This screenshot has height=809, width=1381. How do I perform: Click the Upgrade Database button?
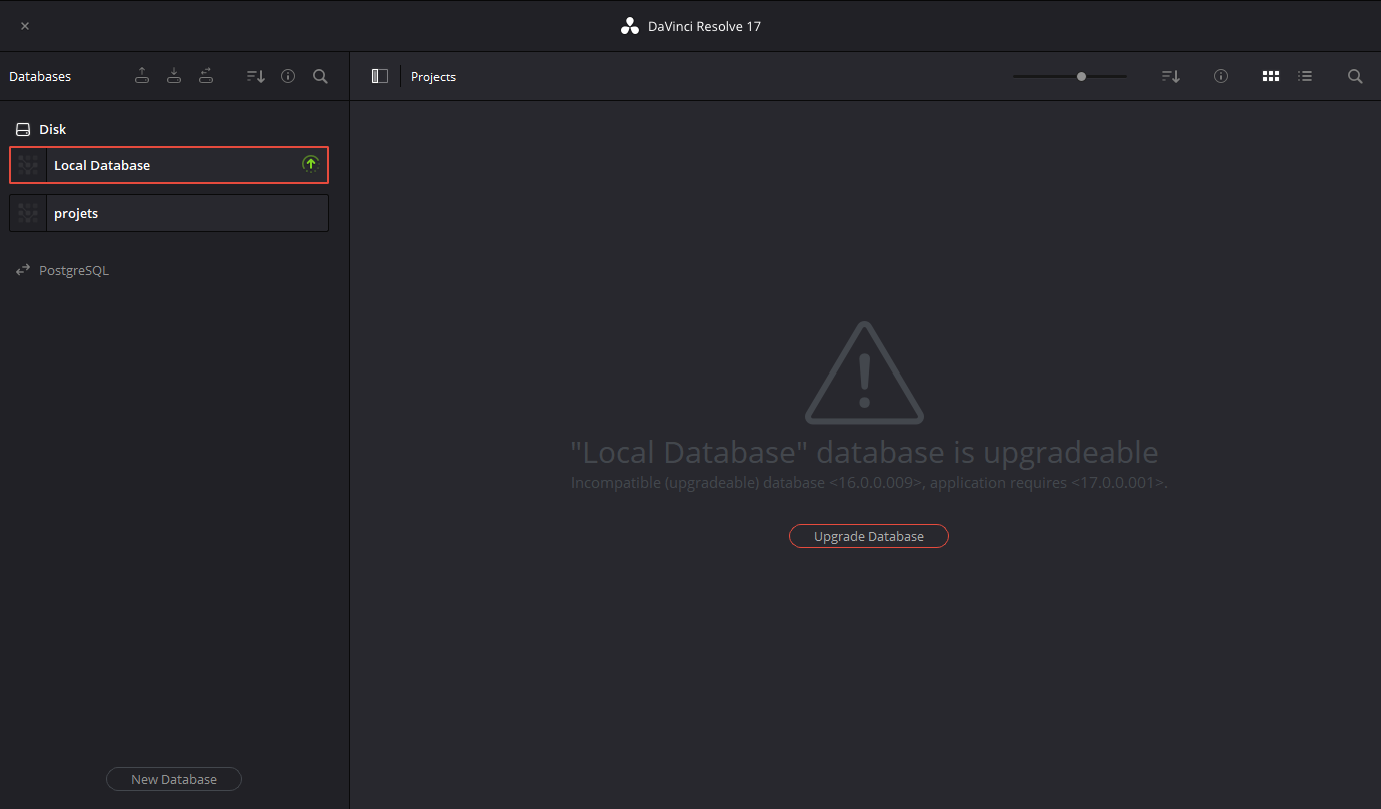click(x=869, y=536)
